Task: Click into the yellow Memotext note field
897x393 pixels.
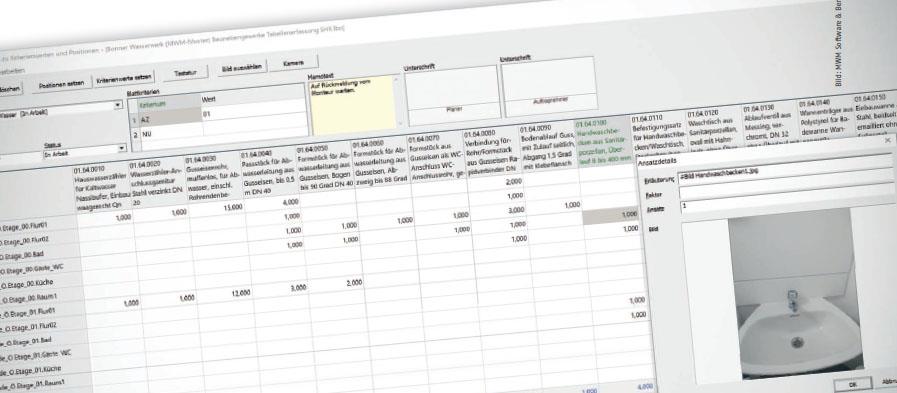Action: [352, 105]
